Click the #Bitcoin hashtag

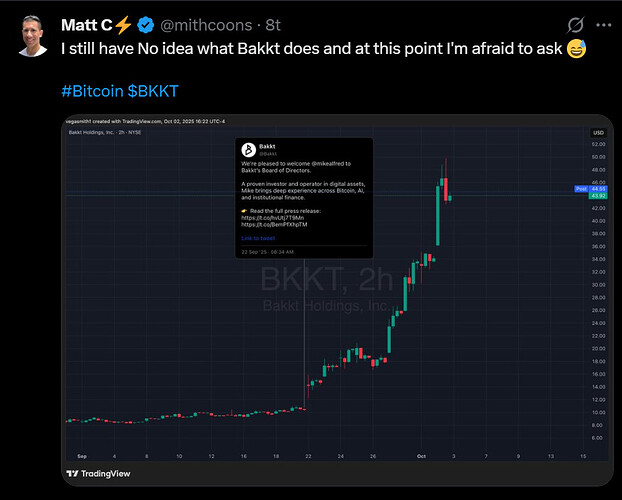(92, 91)
